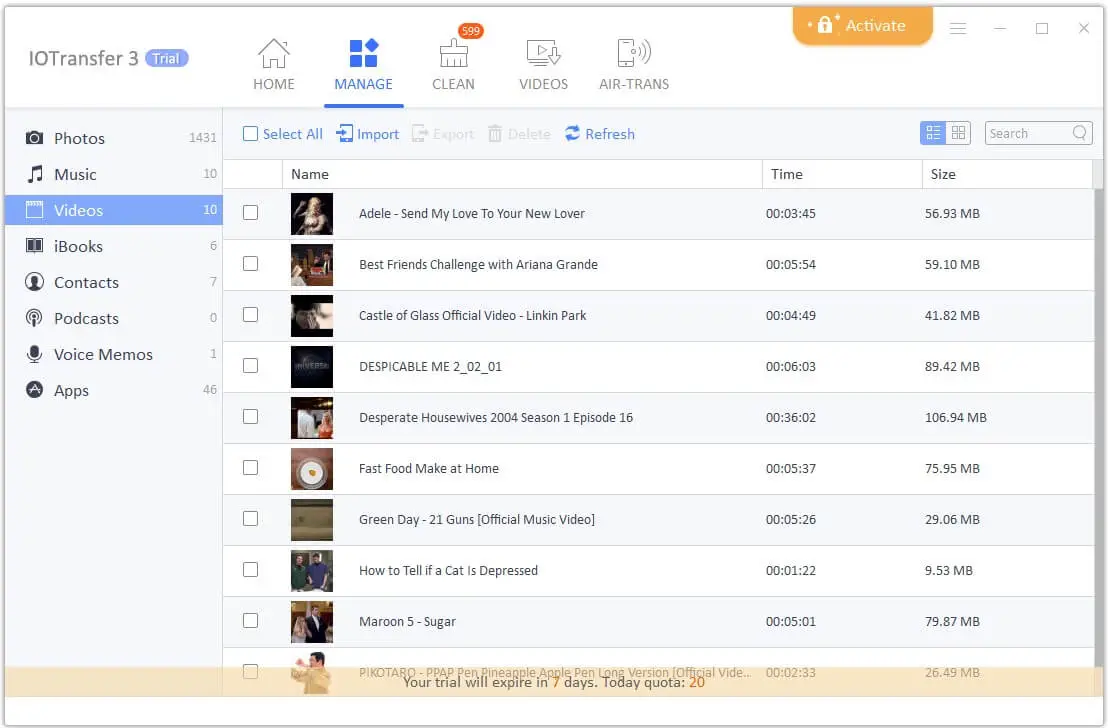Open iBooks in the sidebar
Viewport: 1108px width, 728px height.
[114, 246]
